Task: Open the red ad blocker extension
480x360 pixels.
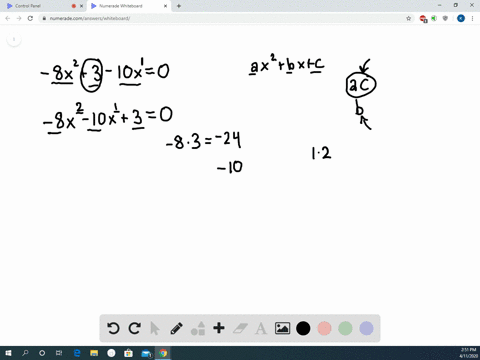Action: [423, 19]
